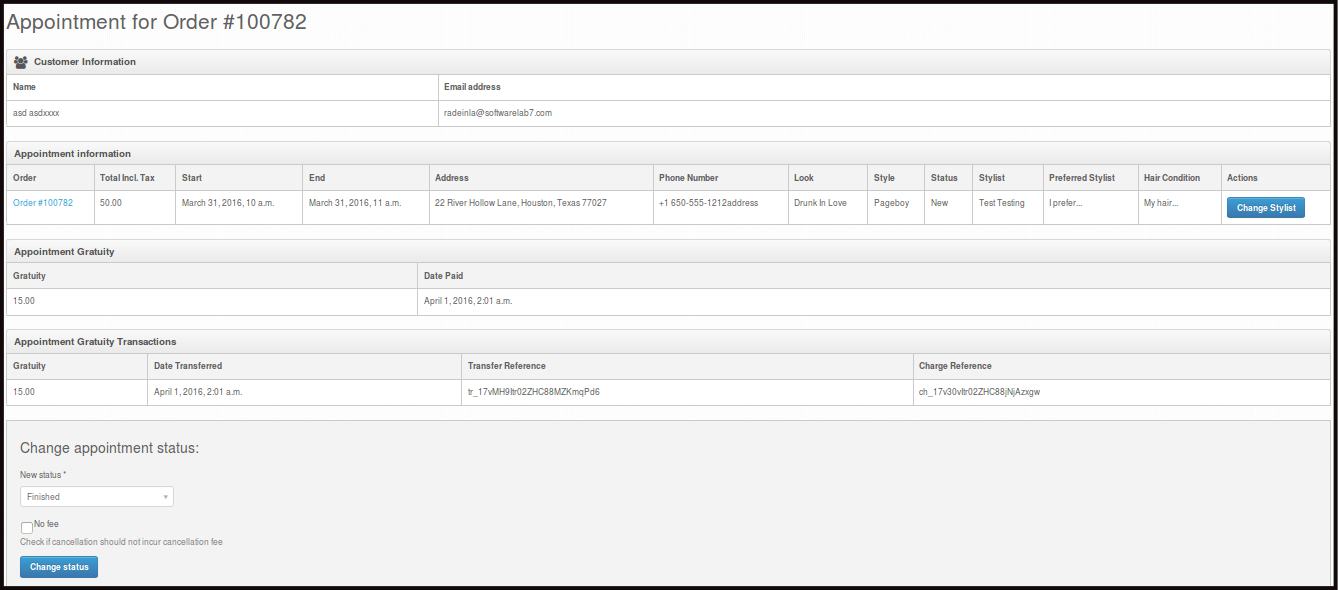Click the transfer reference tr_17vMH9ltr02ZHC88MZKmqPd6
1338x590 pixels.
[x=534, y=392]
